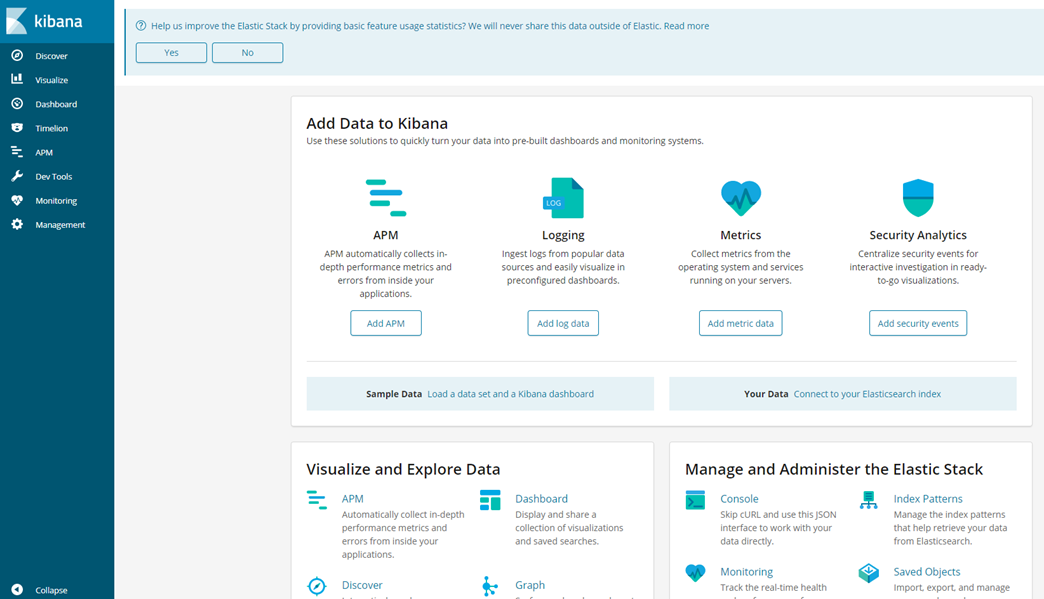The height and width of the screenshot is (599, 1044).
Task: Click the help question mark icon in banner
Action: (x=140, y=26)
